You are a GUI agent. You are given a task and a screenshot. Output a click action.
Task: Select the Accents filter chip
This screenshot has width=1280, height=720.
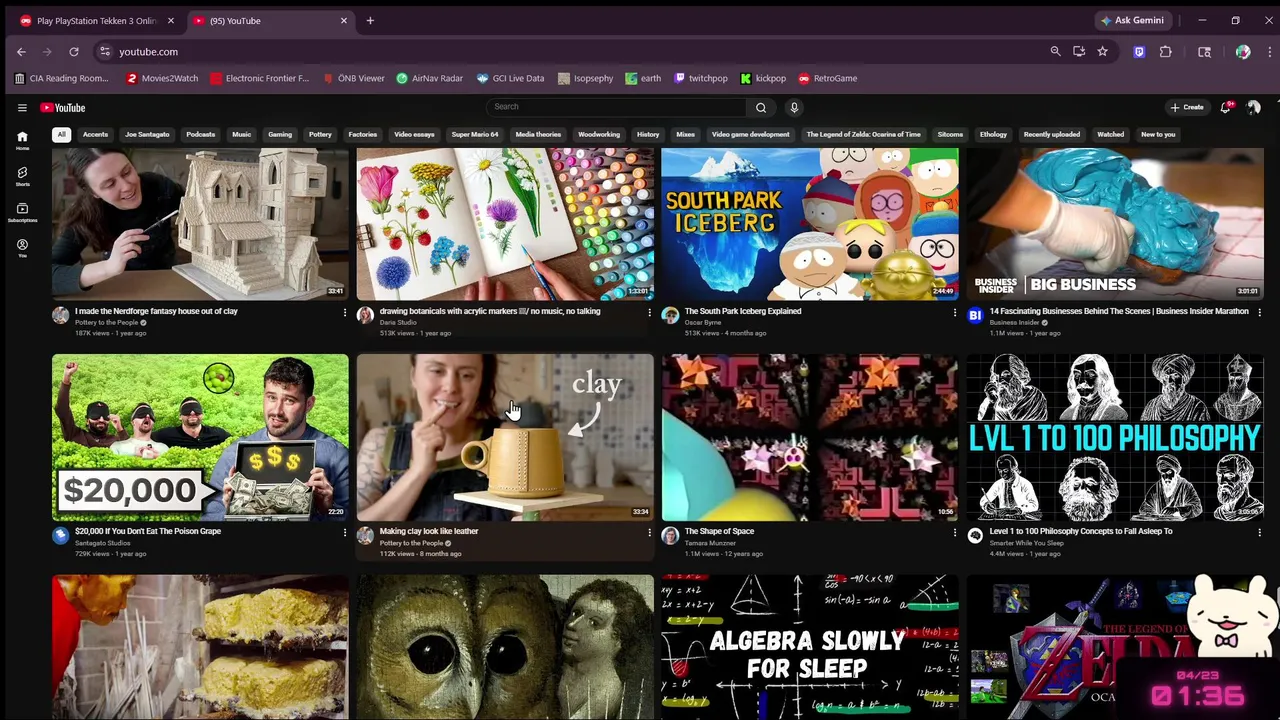pos(95,134)
